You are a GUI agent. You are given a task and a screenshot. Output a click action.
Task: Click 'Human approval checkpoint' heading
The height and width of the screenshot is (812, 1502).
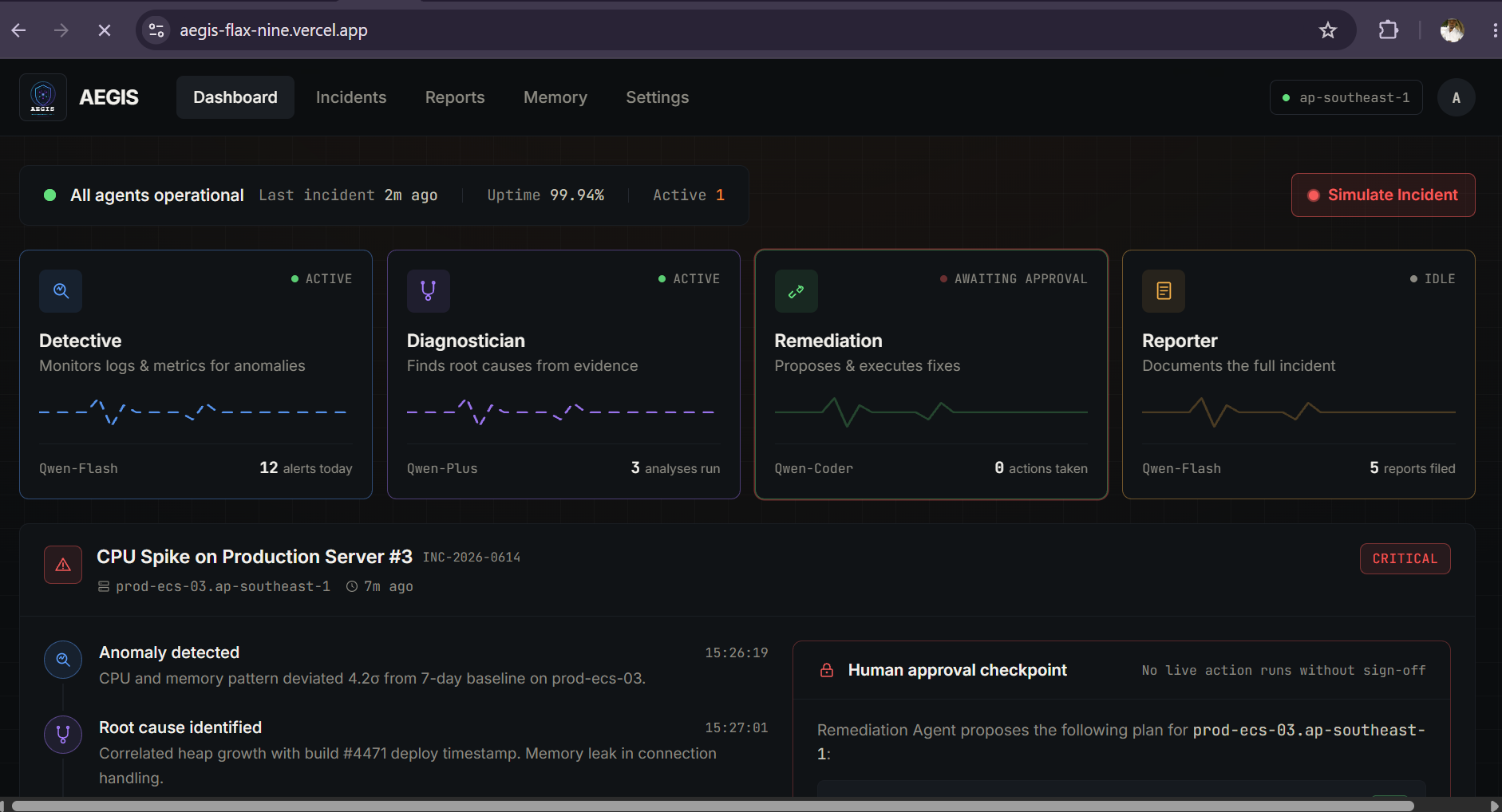[x=958, y=670]
